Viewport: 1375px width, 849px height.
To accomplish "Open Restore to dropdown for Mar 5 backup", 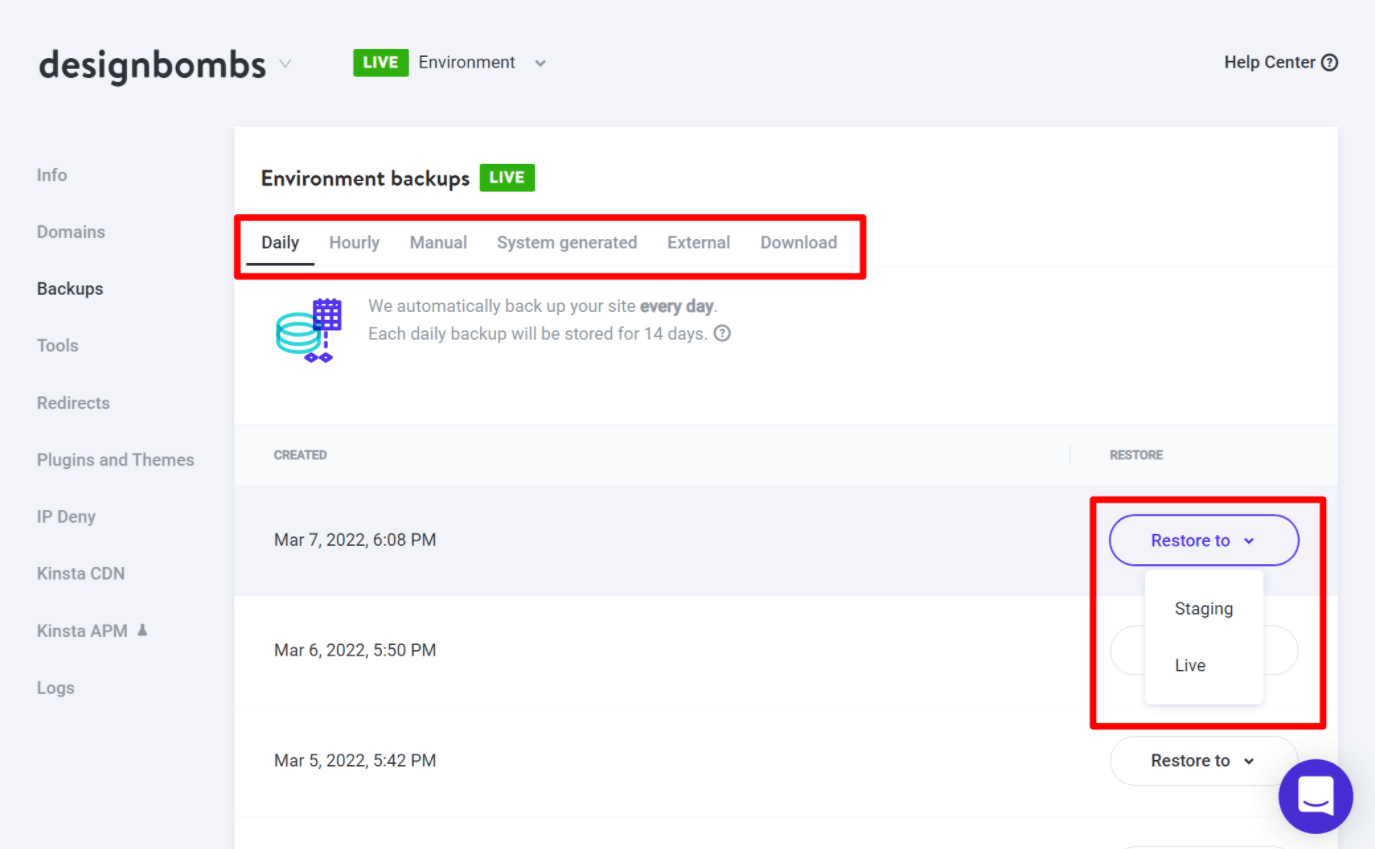I will (1203, 761).
